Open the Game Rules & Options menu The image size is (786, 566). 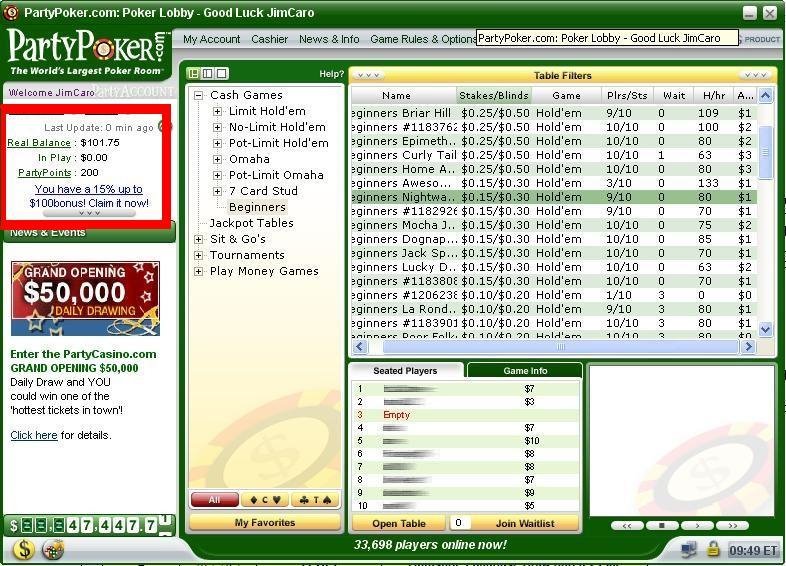pos(423,39)
